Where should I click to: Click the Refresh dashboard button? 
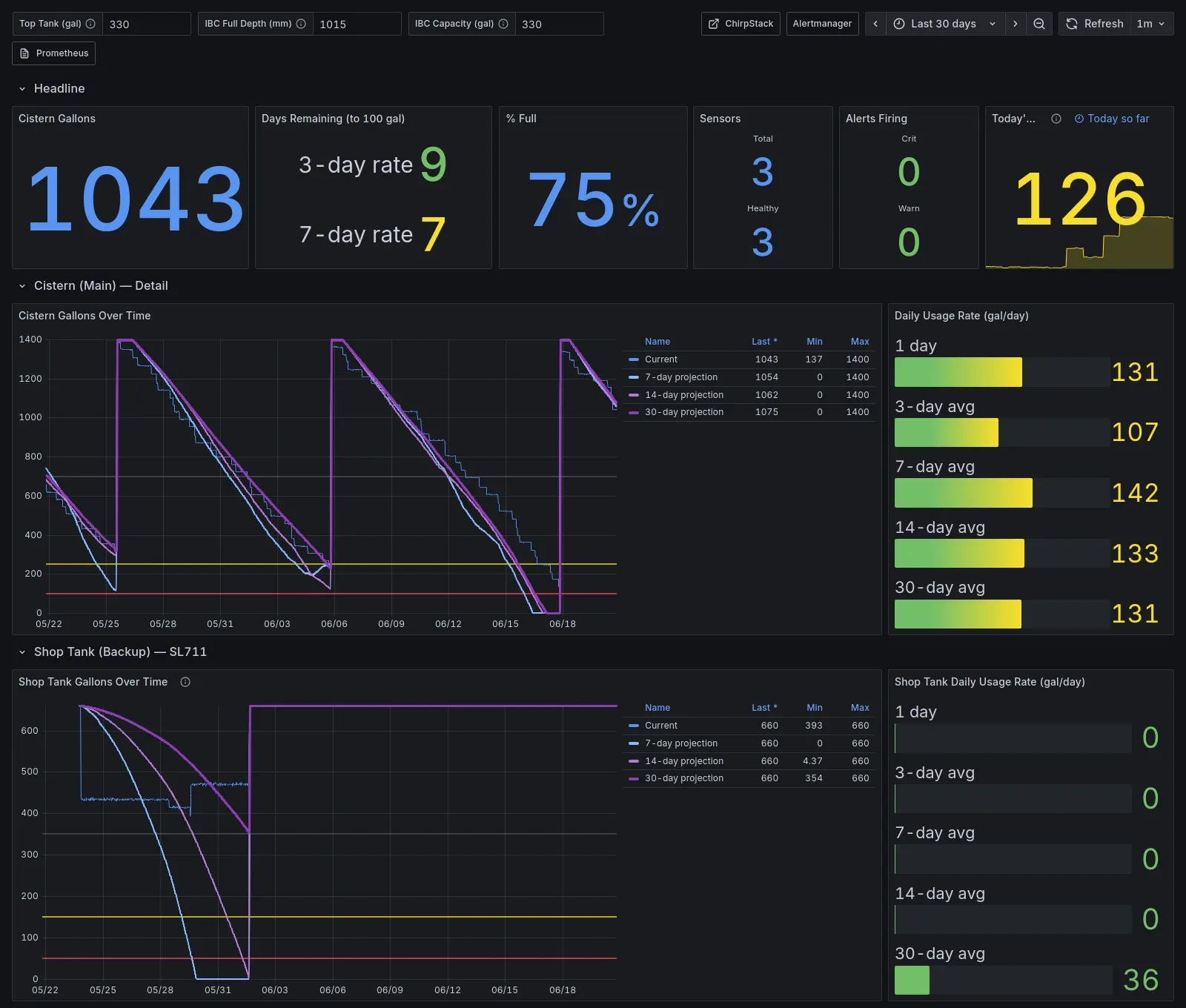[1095, 24]
